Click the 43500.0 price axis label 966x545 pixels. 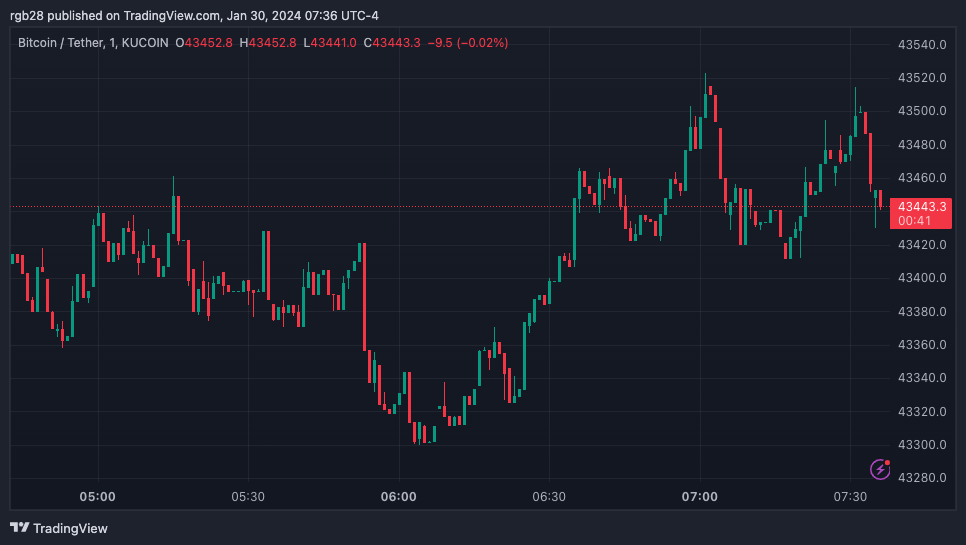click(x=922, y=111)
